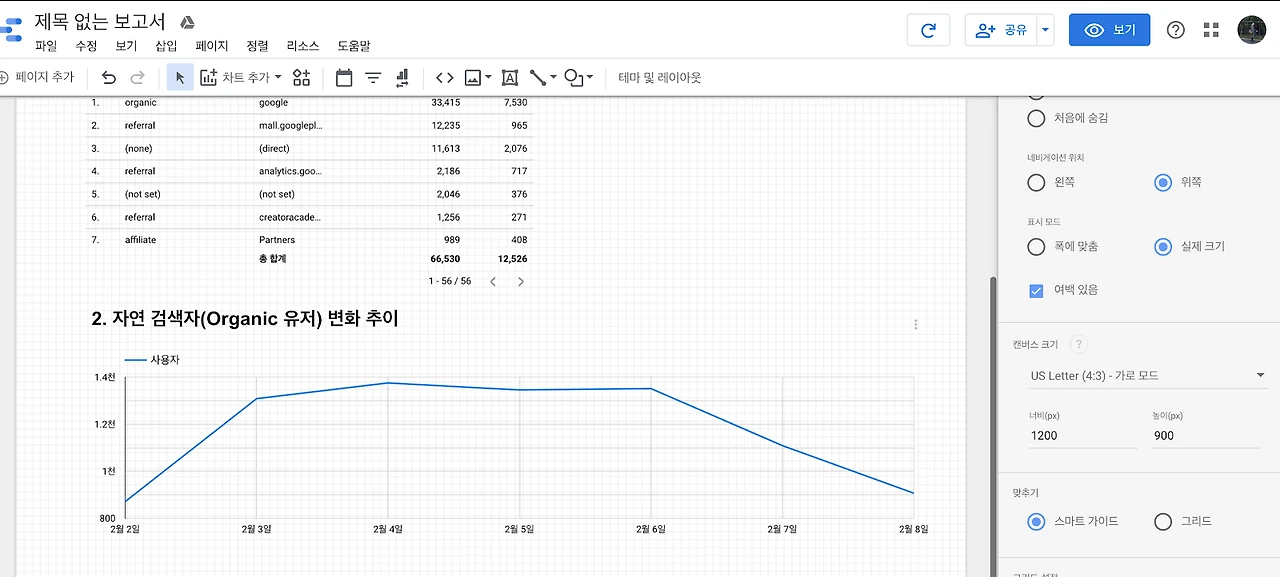Open the '페이지' menu

coord(212,46)
